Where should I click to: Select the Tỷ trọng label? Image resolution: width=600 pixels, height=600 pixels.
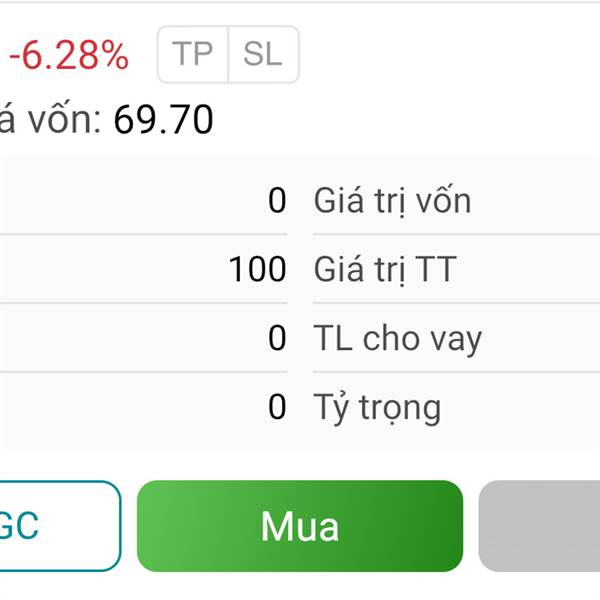tap(377, 407)
